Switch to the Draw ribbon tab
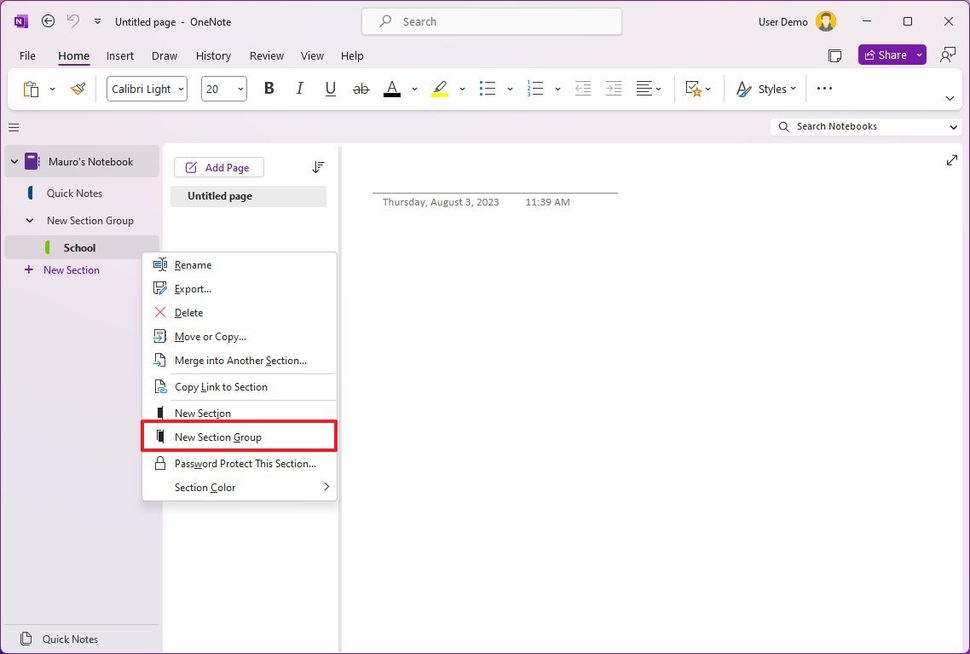 pos(164,56)
